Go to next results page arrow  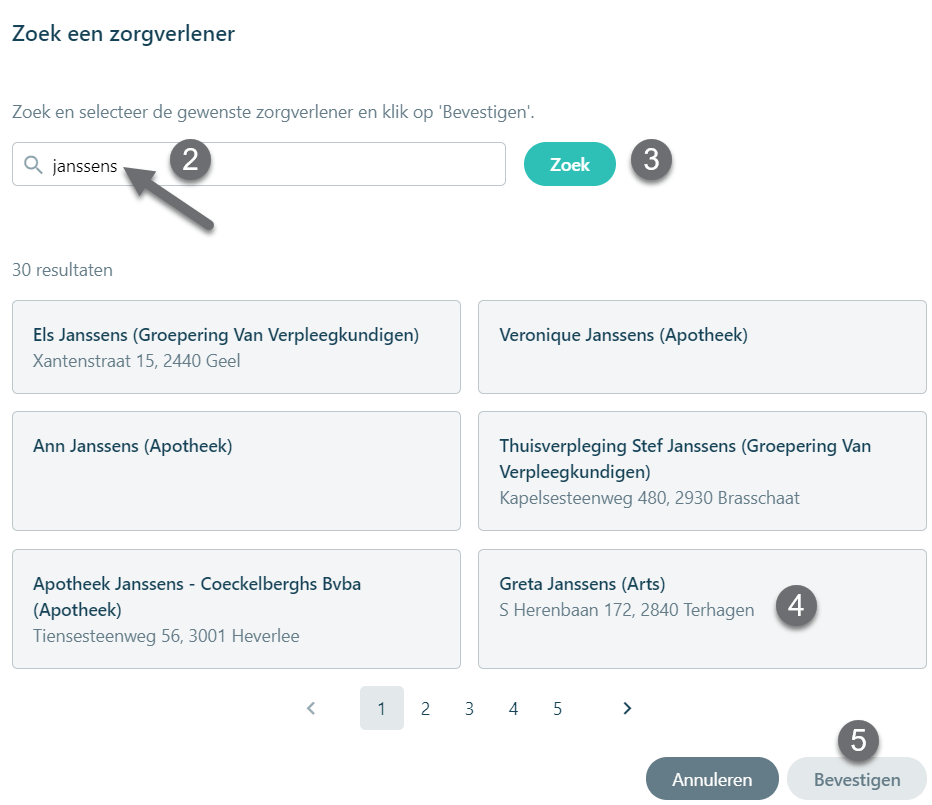[627, 708]
